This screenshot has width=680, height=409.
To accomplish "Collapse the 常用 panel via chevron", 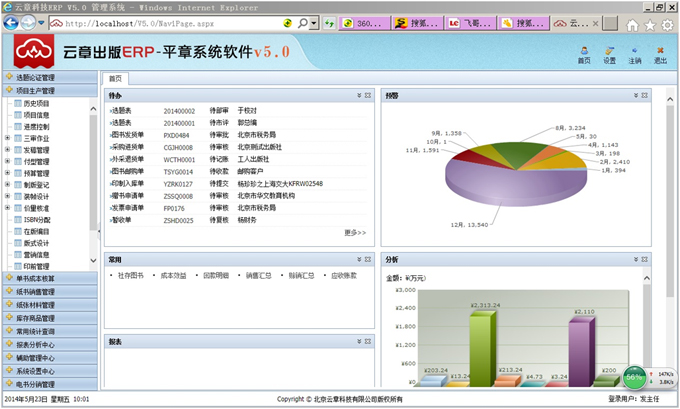I will click(359, 259).
